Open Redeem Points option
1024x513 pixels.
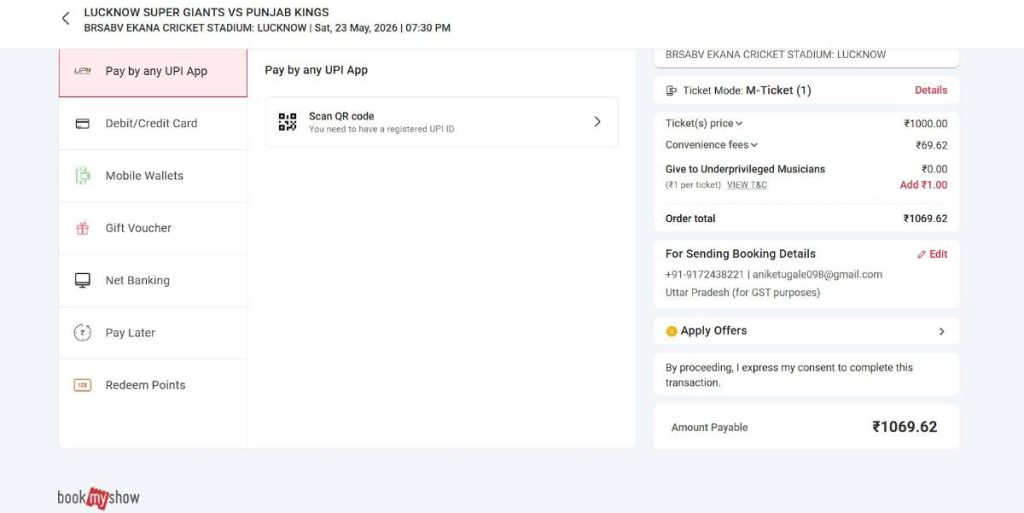click(153, 385)
